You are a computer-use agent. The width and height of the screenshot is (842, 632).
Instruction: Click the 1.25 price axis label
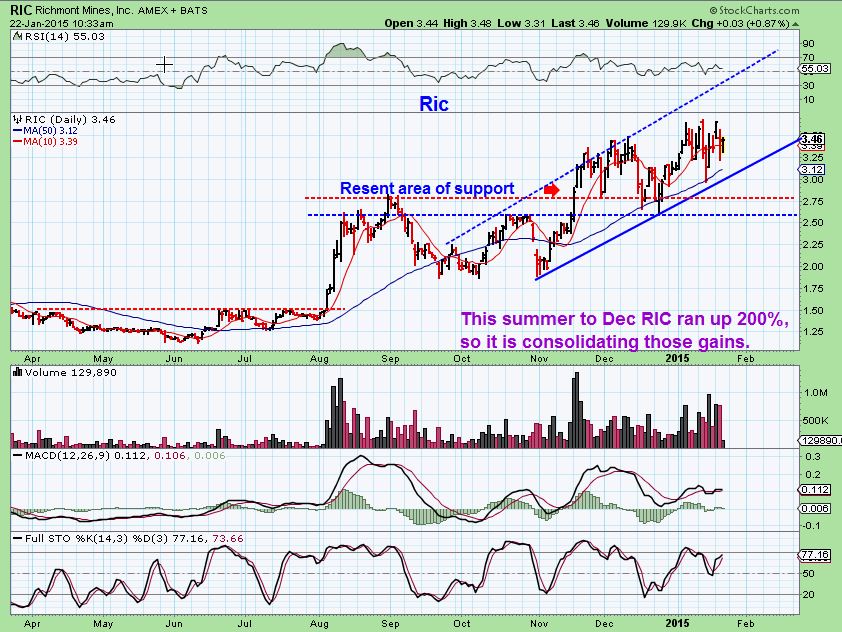click(813, 332)
